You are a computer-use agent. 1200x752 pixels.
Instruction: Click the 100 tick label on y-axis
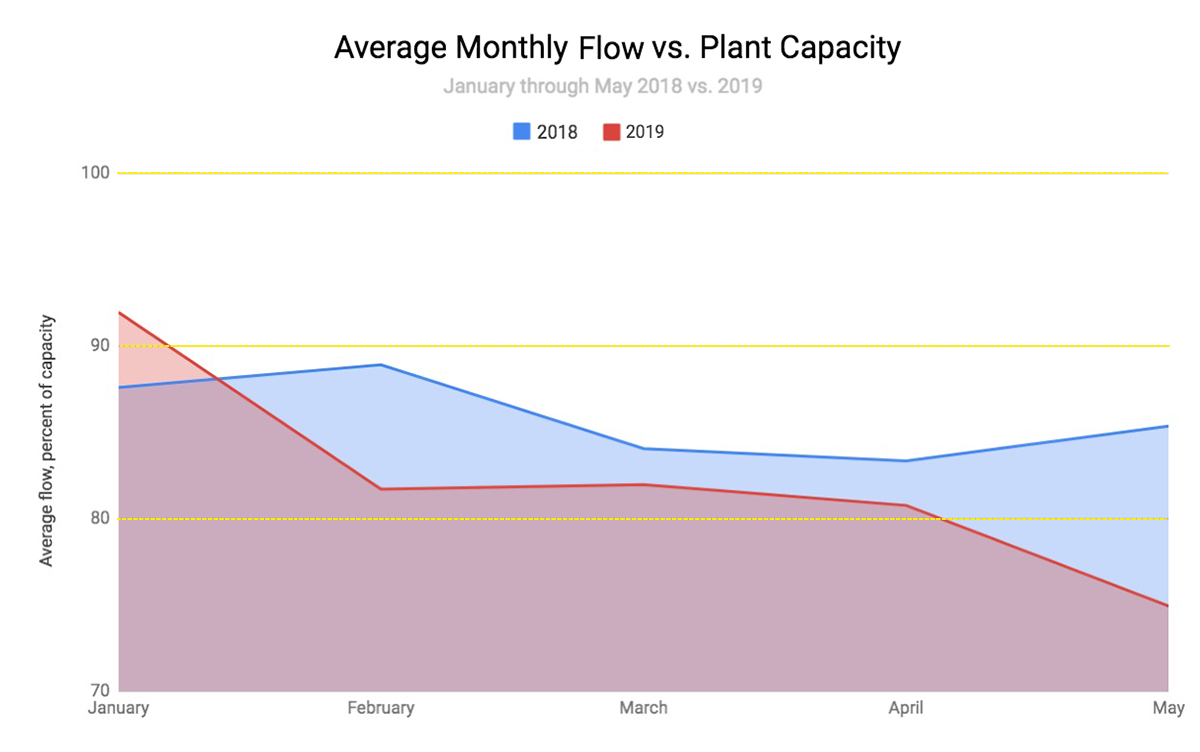click(94, 173)
